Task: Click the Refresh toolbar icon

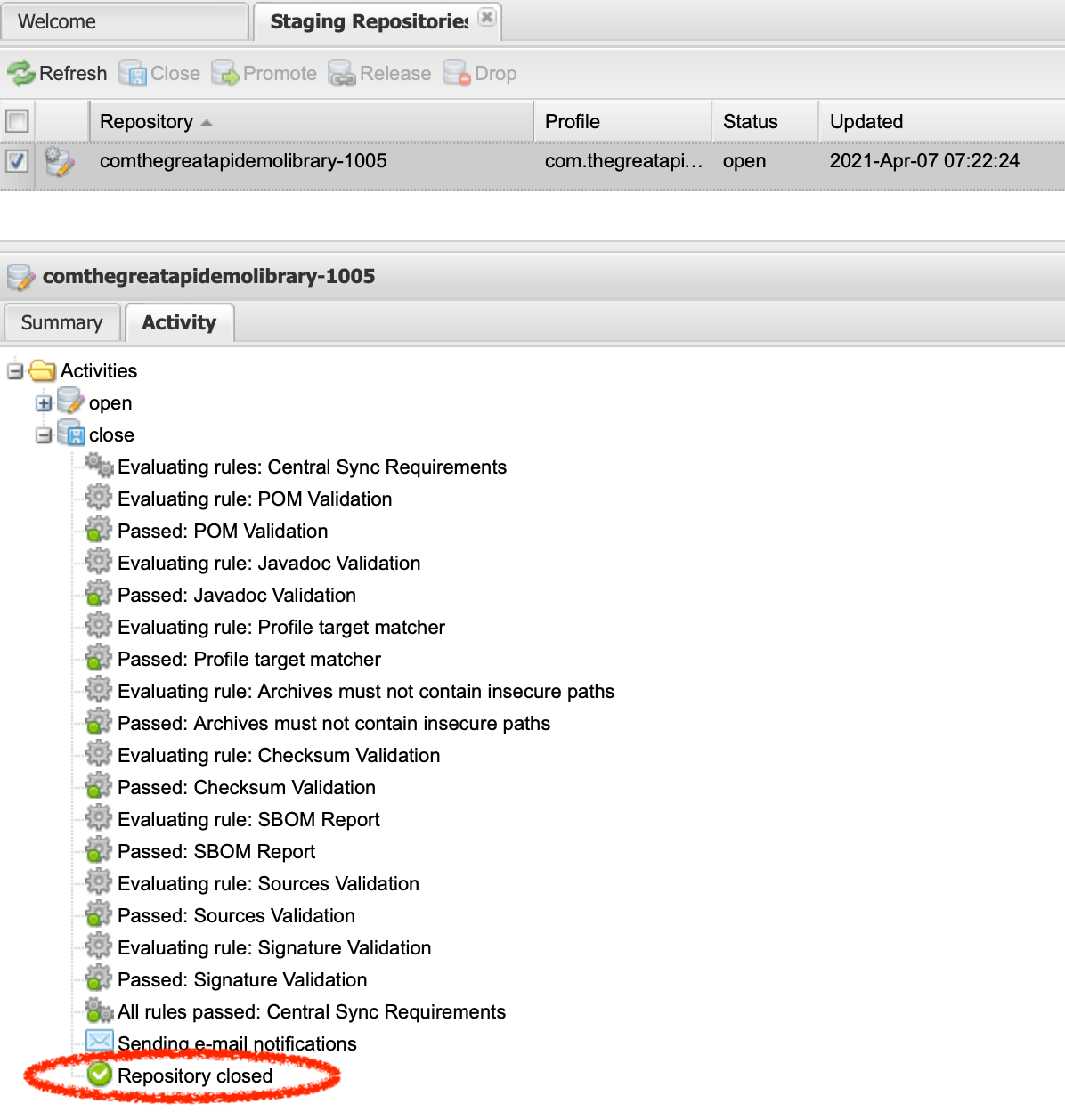Action: click(20, 73)
